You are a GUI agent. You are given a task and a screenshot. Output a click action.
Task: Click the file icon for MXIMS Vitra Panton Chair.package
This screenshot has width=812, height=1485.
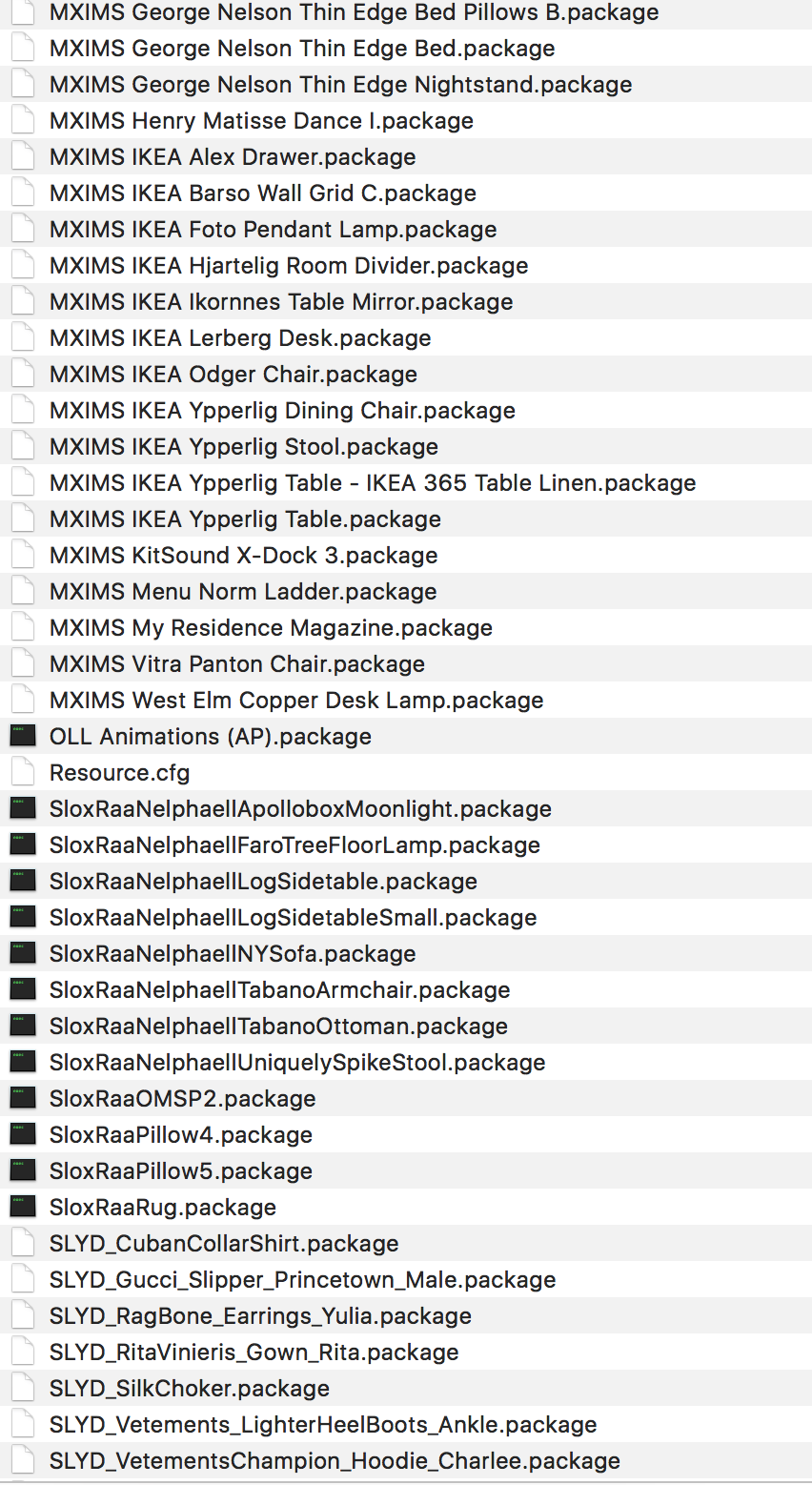23,663
